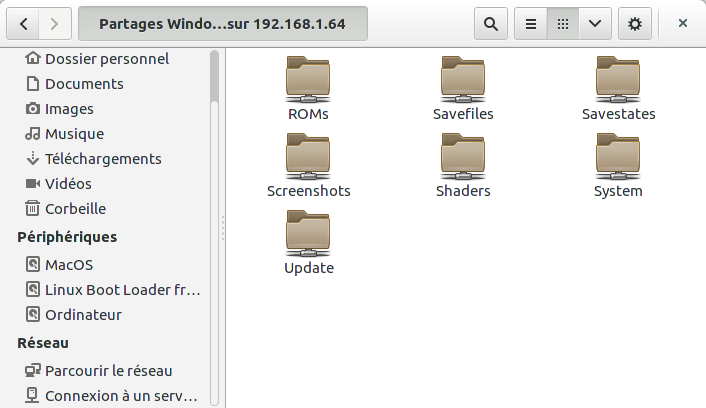The height and width of the screenshot is (408, 706).
Task: Click the path bar showing 192.168.1.64
Action: pos(223,23)
